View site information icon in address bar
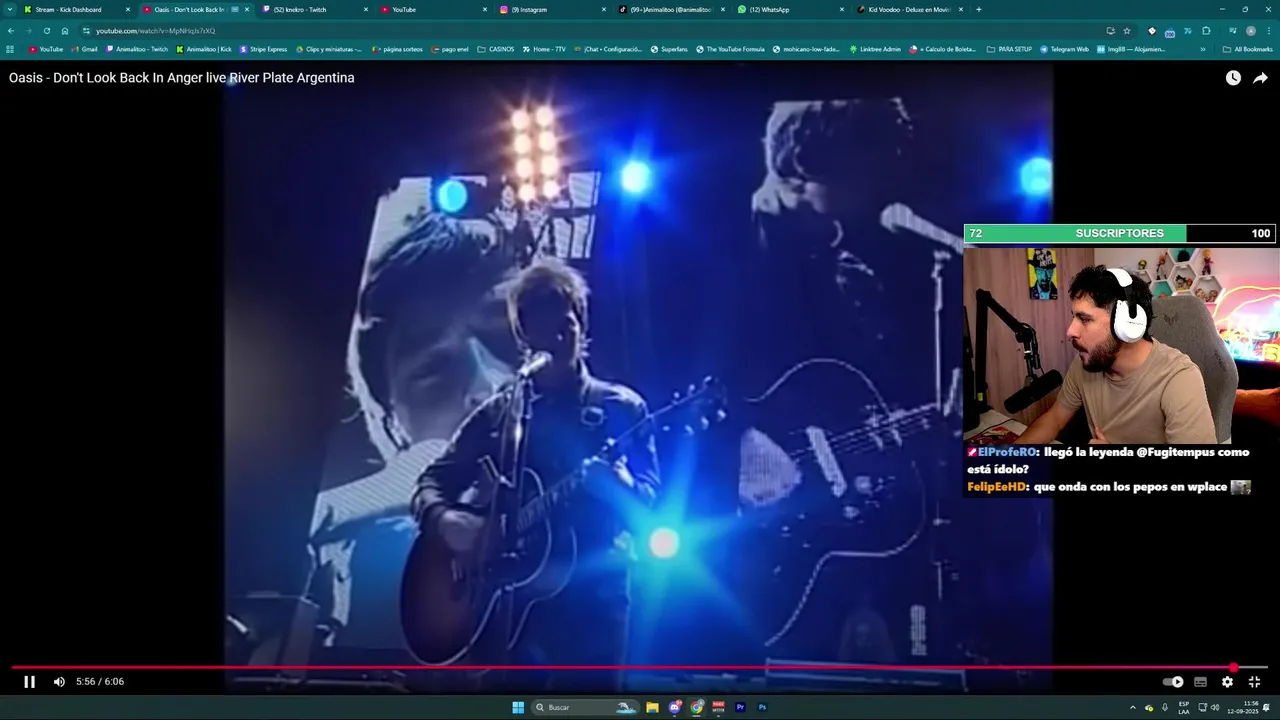This screenshot has width=1280, height=720. 86,31
